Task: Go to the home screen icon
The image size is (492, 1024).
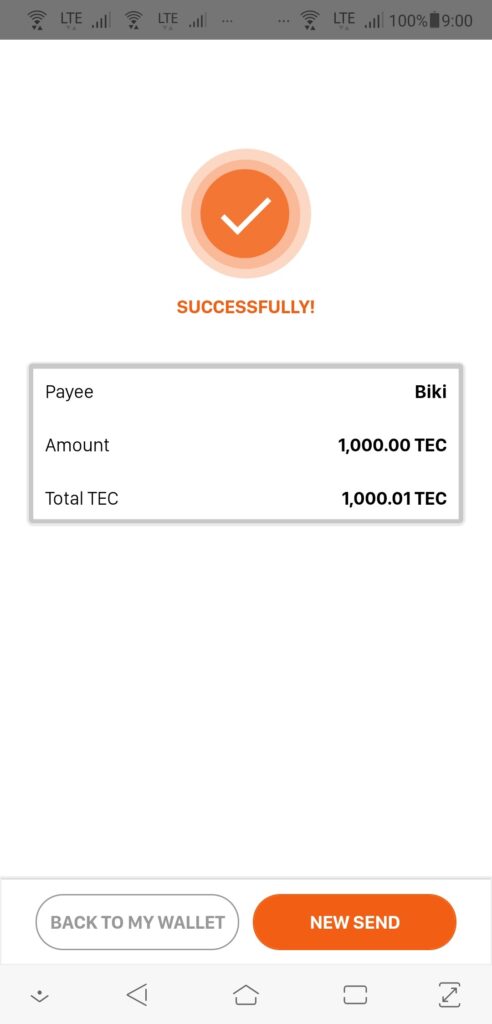Action: pyautogui.click(x=246, y=995)
